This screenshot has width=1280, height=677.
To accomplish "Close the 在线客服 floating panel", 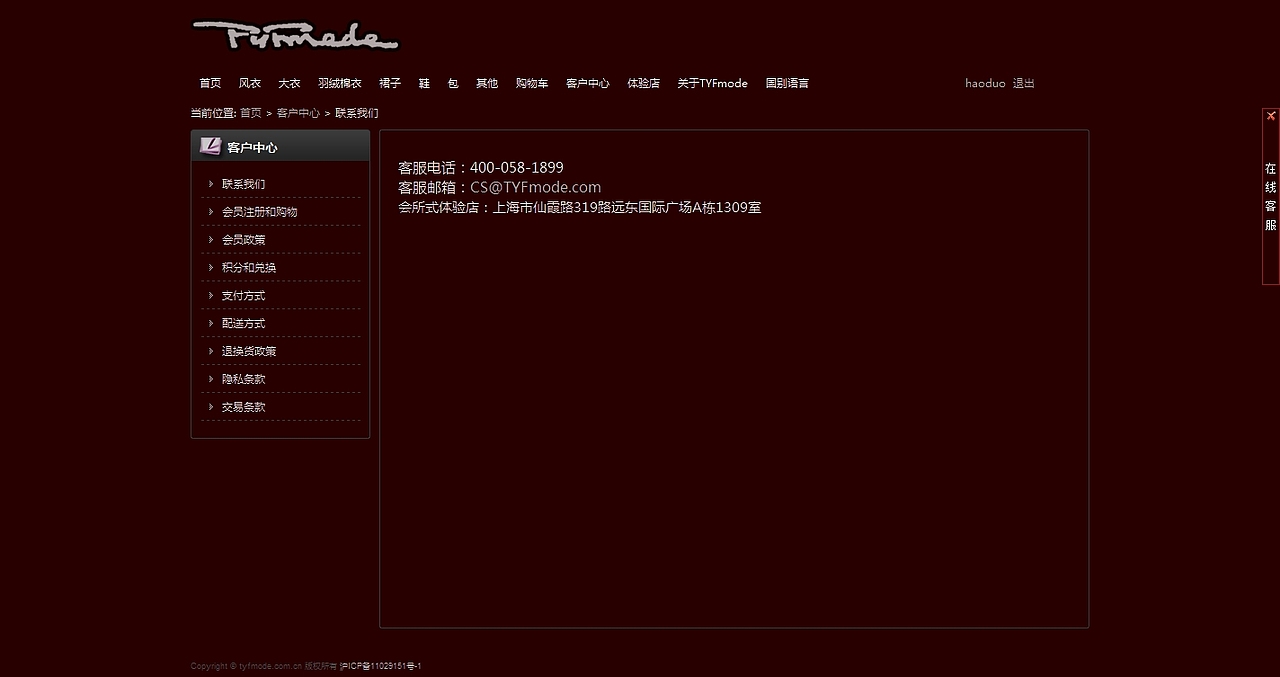I will click(1270, 115).
